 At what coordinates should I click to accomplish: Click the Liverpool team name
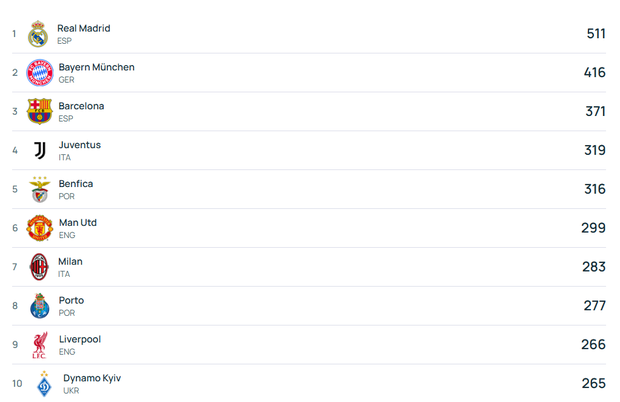(x=78, y=340)
